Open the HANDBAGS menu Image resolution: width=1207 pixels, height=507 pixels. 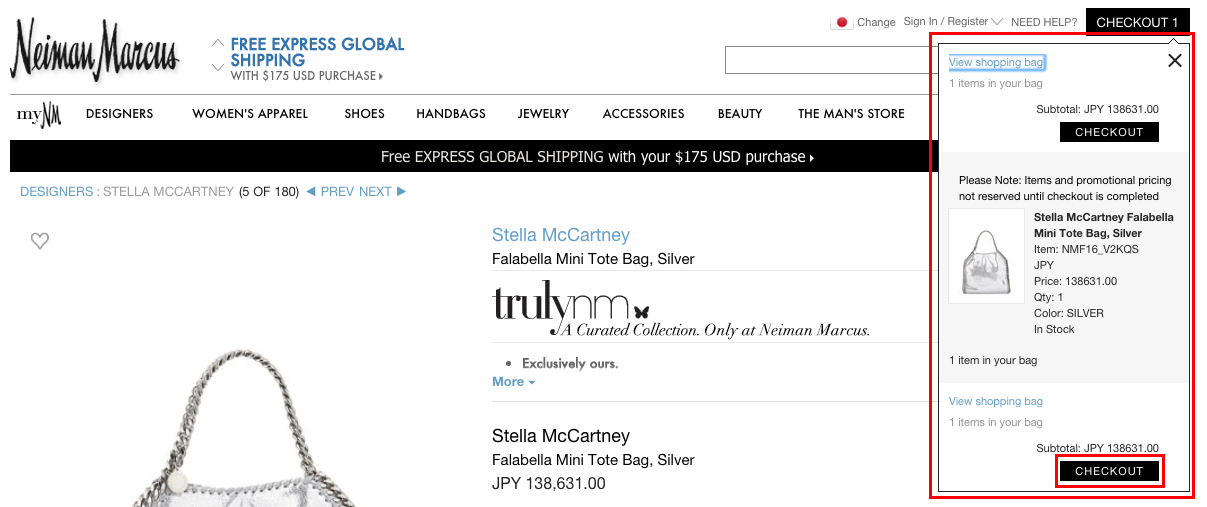click(451, 114)
